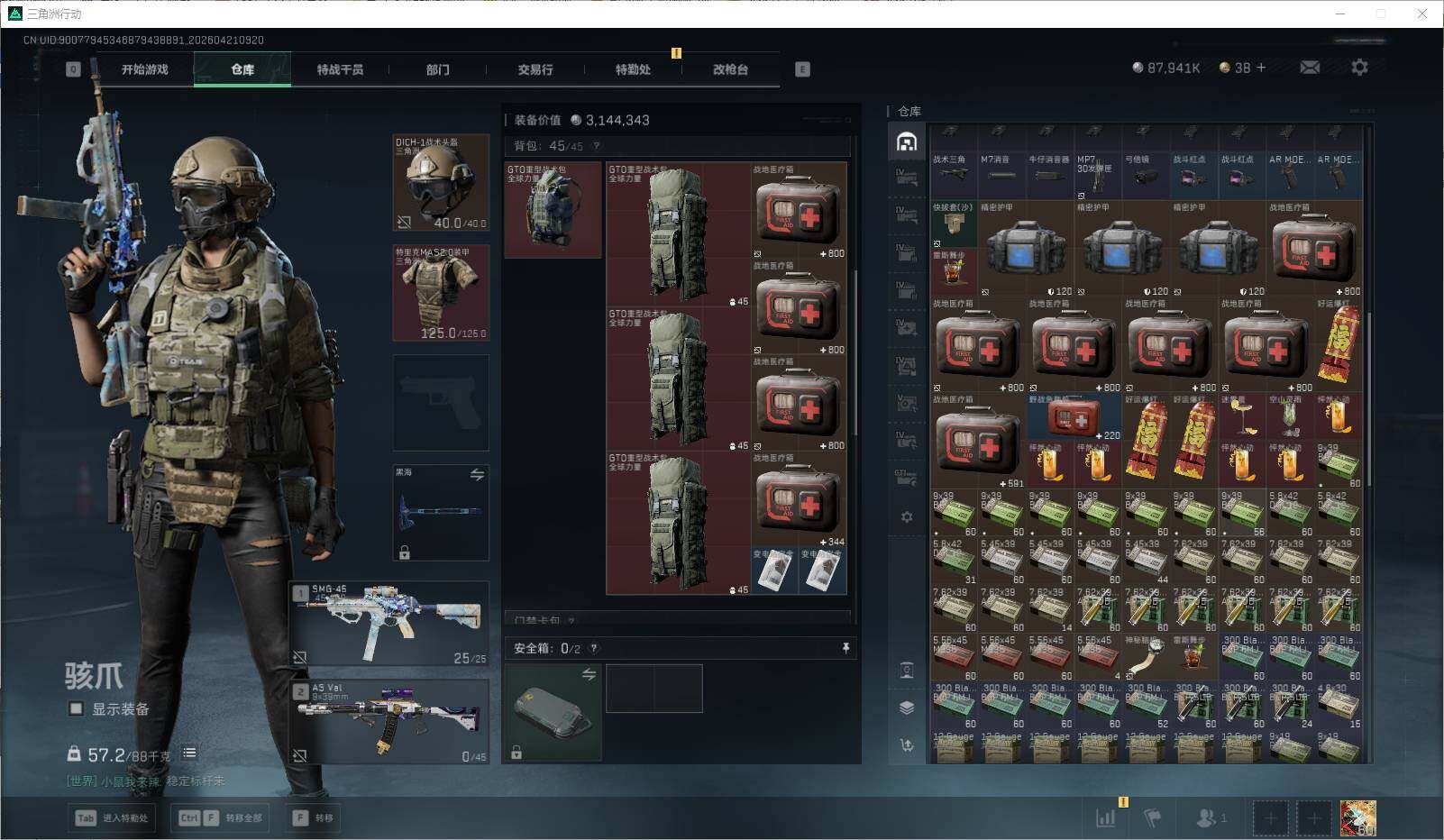The width and height of the screenshot is (1444, 840).
Task: Open the statistics bar-chart icon
Action: point(1105,817)
